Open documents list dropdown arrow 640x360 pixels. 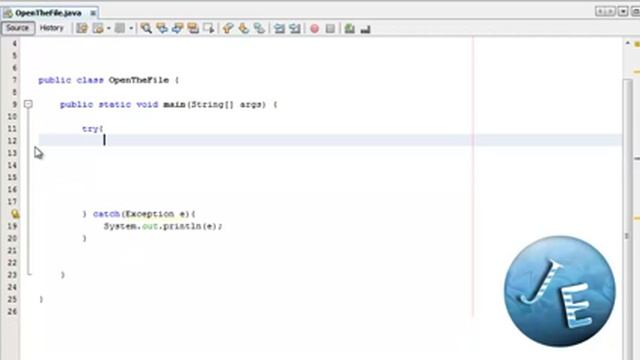click(623, 11)
